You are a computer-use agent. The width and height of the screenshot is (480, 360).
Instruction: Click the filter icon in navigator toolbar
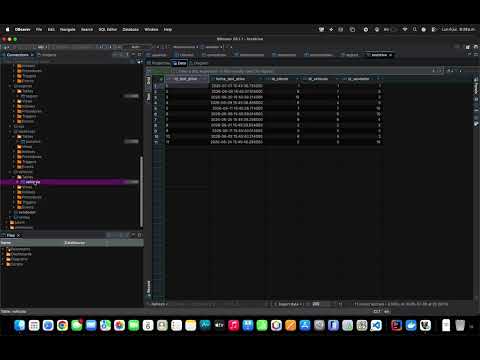[x=139, y=62]
